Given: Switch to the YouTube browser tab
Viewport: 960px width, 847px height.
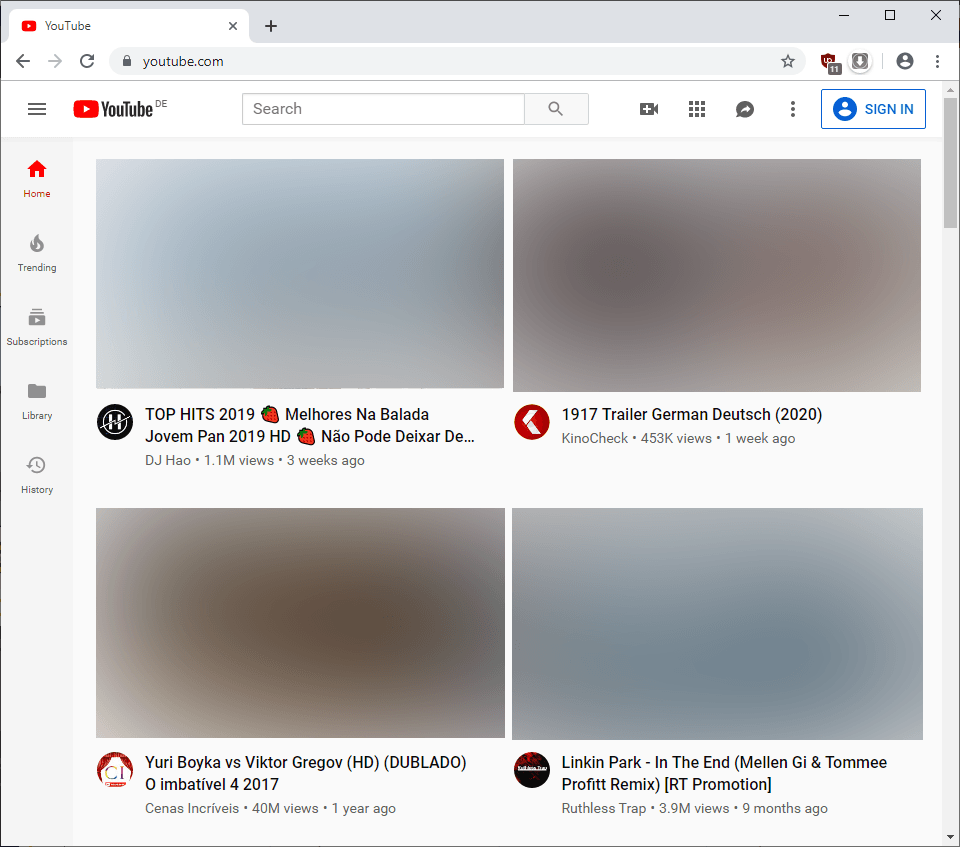Looking at the screenshot, I should (120, 25).
